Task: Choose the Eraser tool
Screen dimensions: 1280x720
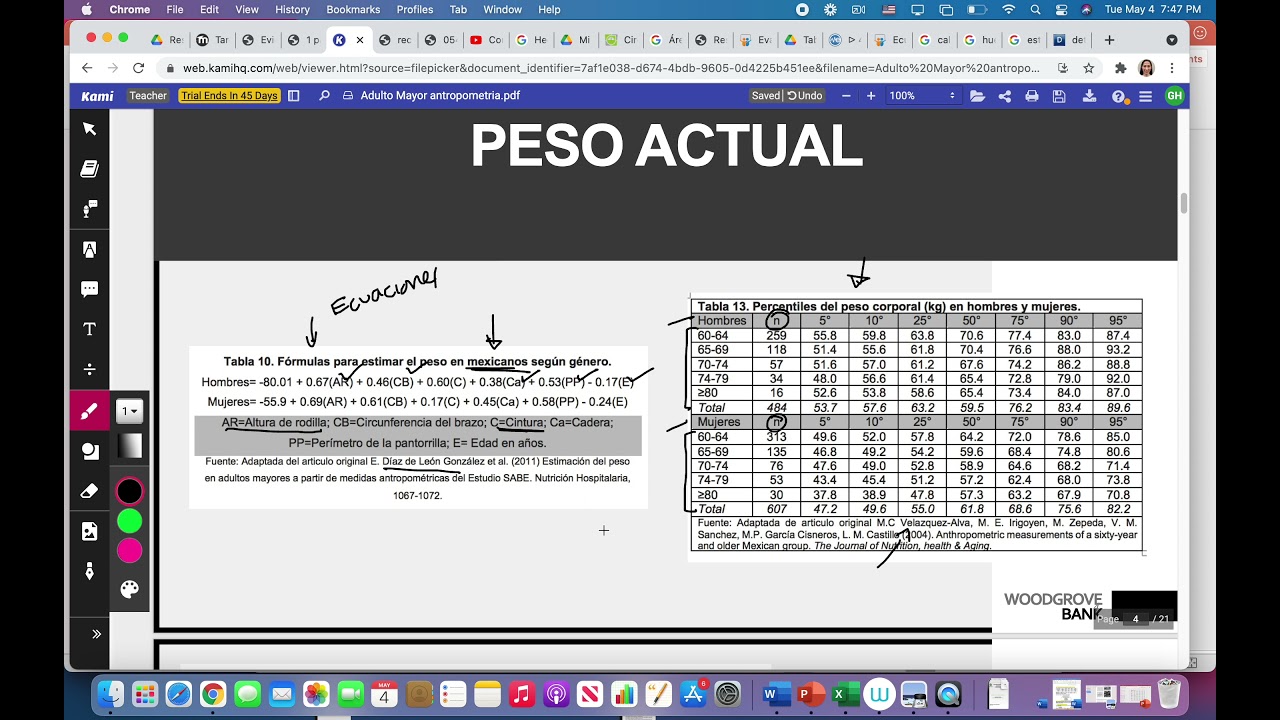Action: (89, 491)
